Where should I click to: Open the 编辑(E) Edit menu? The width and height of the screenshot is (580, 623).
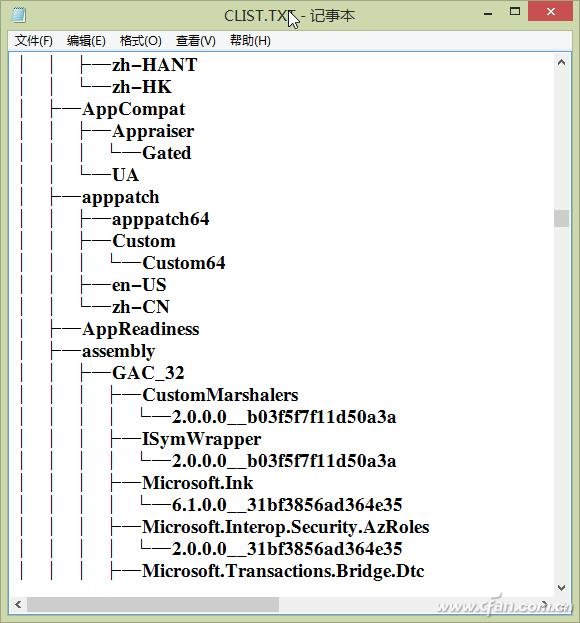[x=86, y=41]
